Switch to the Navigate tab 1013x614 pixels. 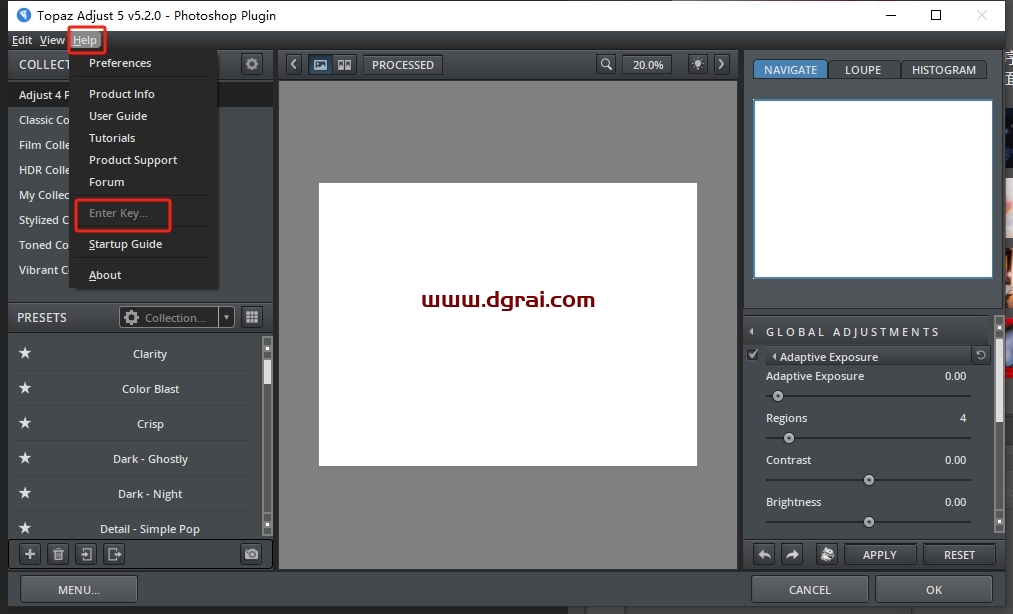pyautogui.click(x=790, y=69)
